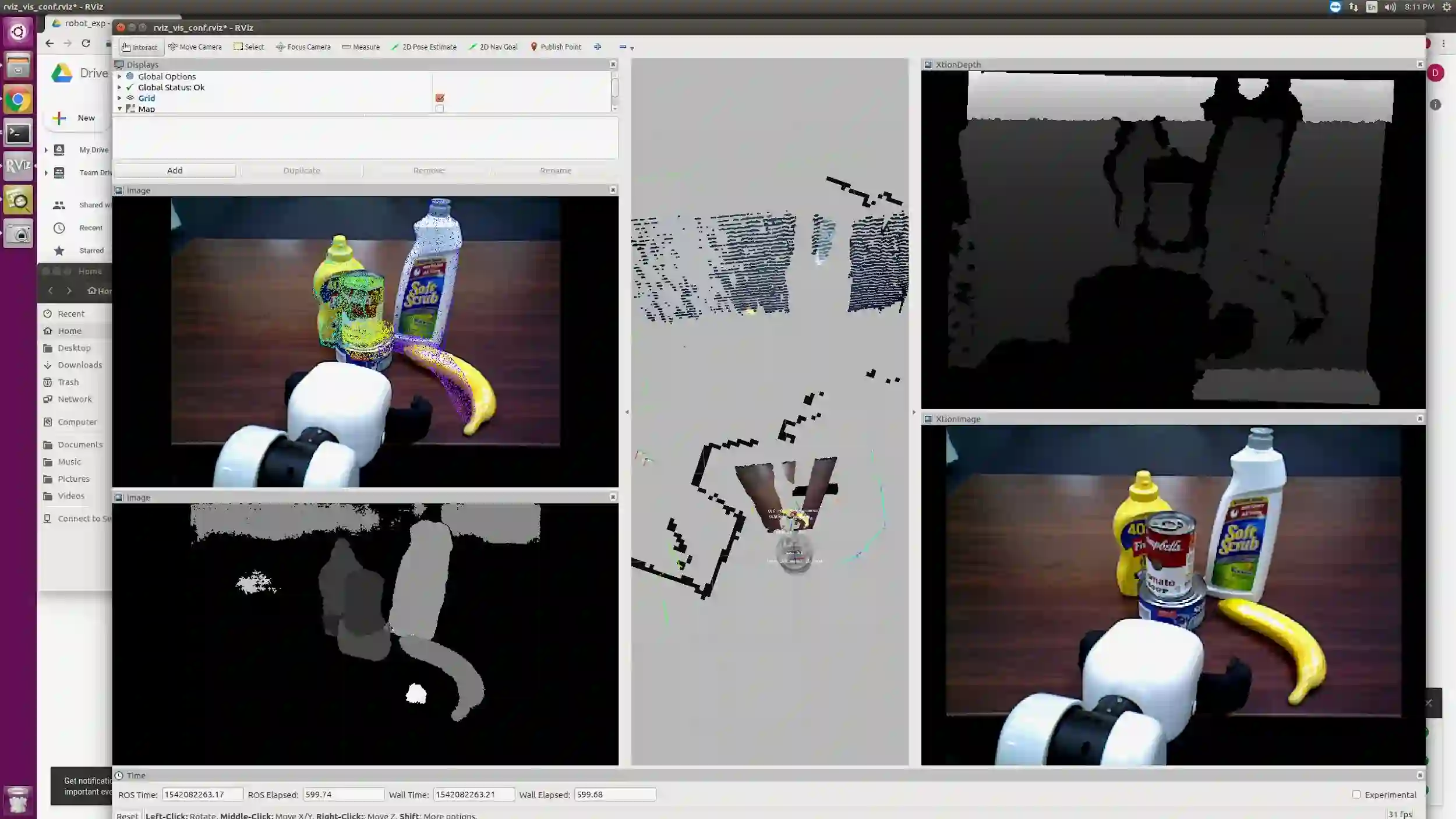Collapse the Map display entry
Screen dimensions: 1456x819
tap(120, 109)
